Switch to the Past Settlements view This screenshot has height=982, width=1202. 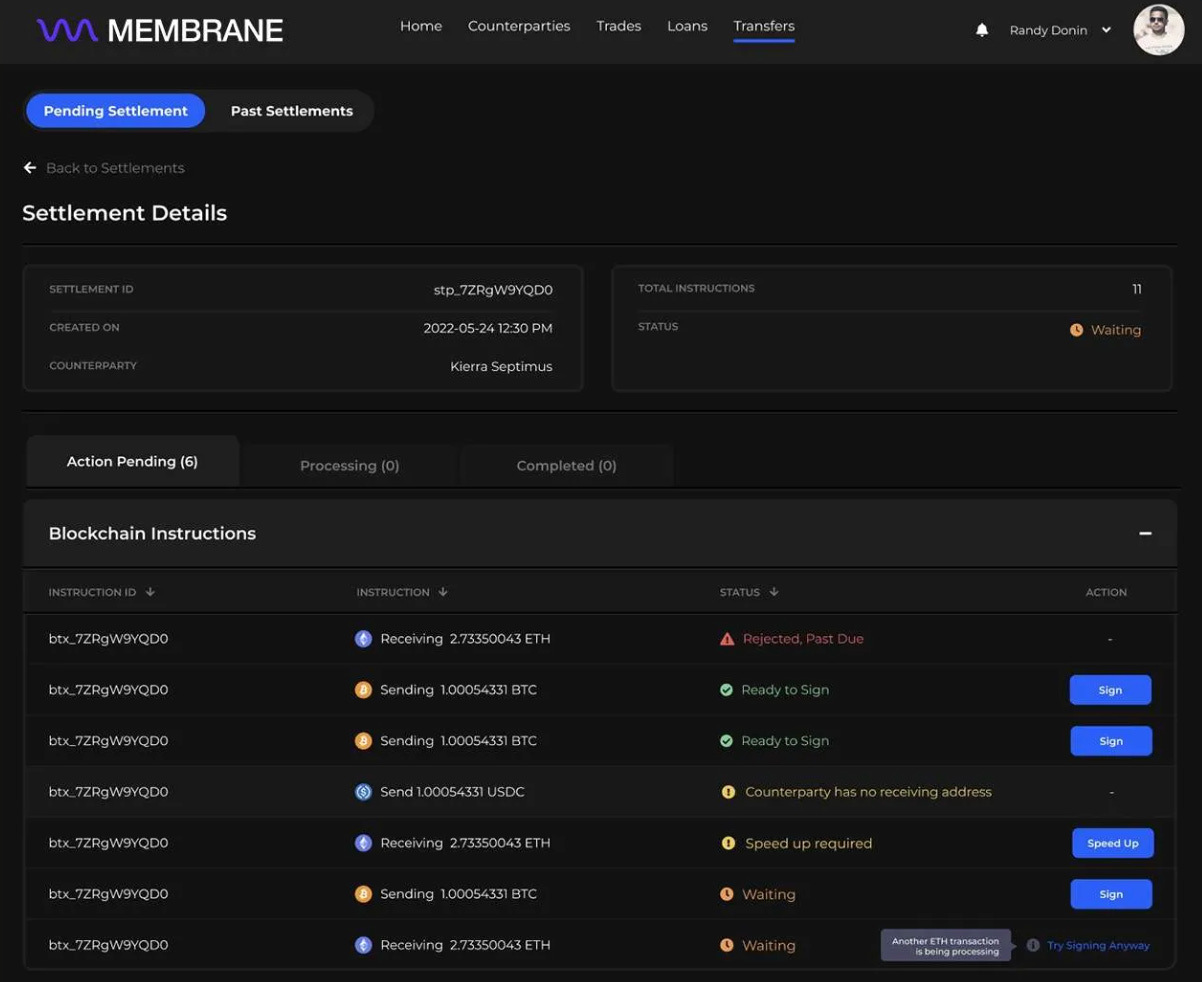click(291, 110)
